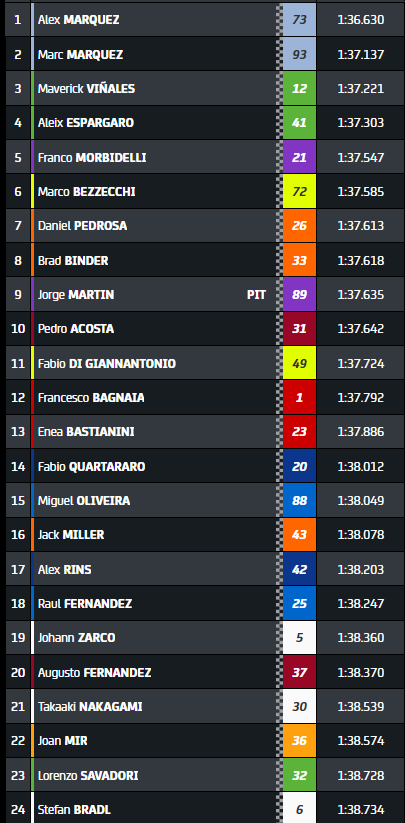Click rider number badge 73
This screenshot has width=405, height=823.
click(299, 20)
